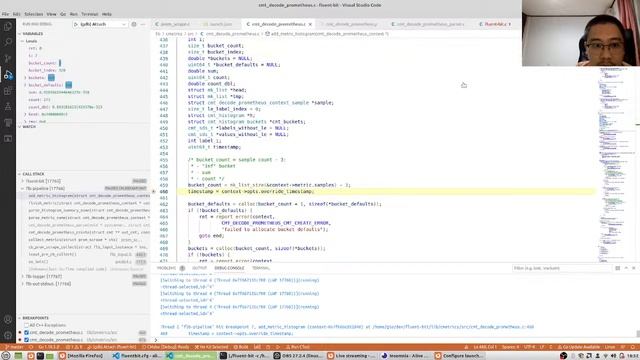This screenshot has height=360, width=640.
Task: Expand the head variable
Action: tap(25, 114)
